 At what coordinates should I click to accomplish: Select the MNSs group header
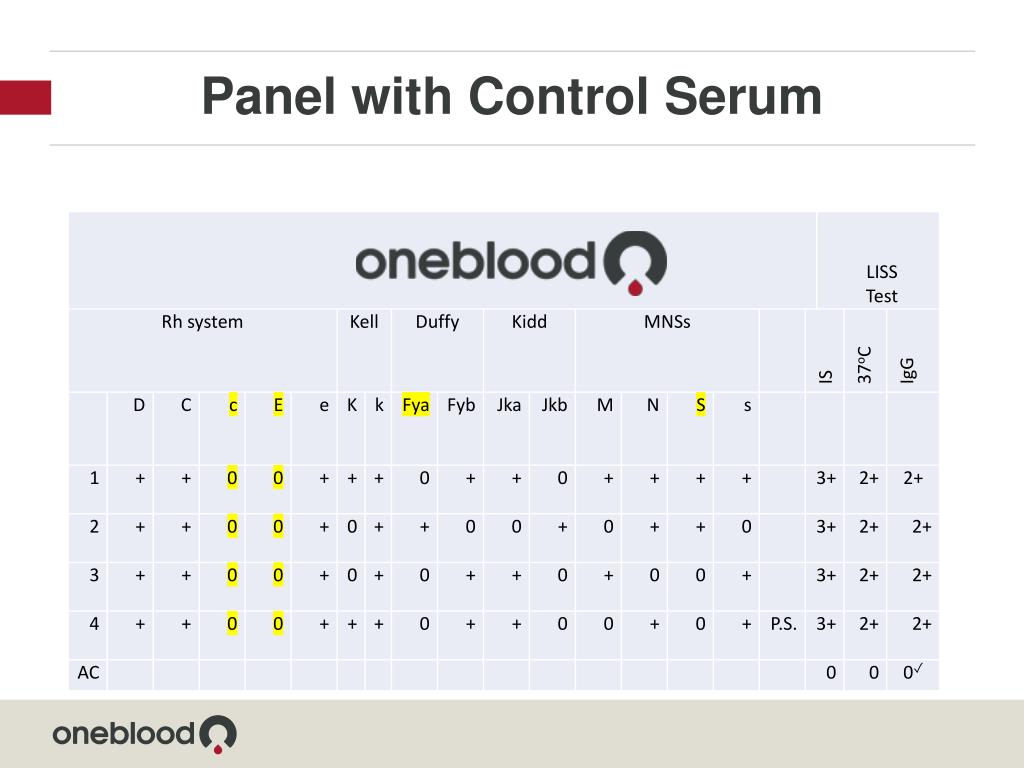pos(667,322)
